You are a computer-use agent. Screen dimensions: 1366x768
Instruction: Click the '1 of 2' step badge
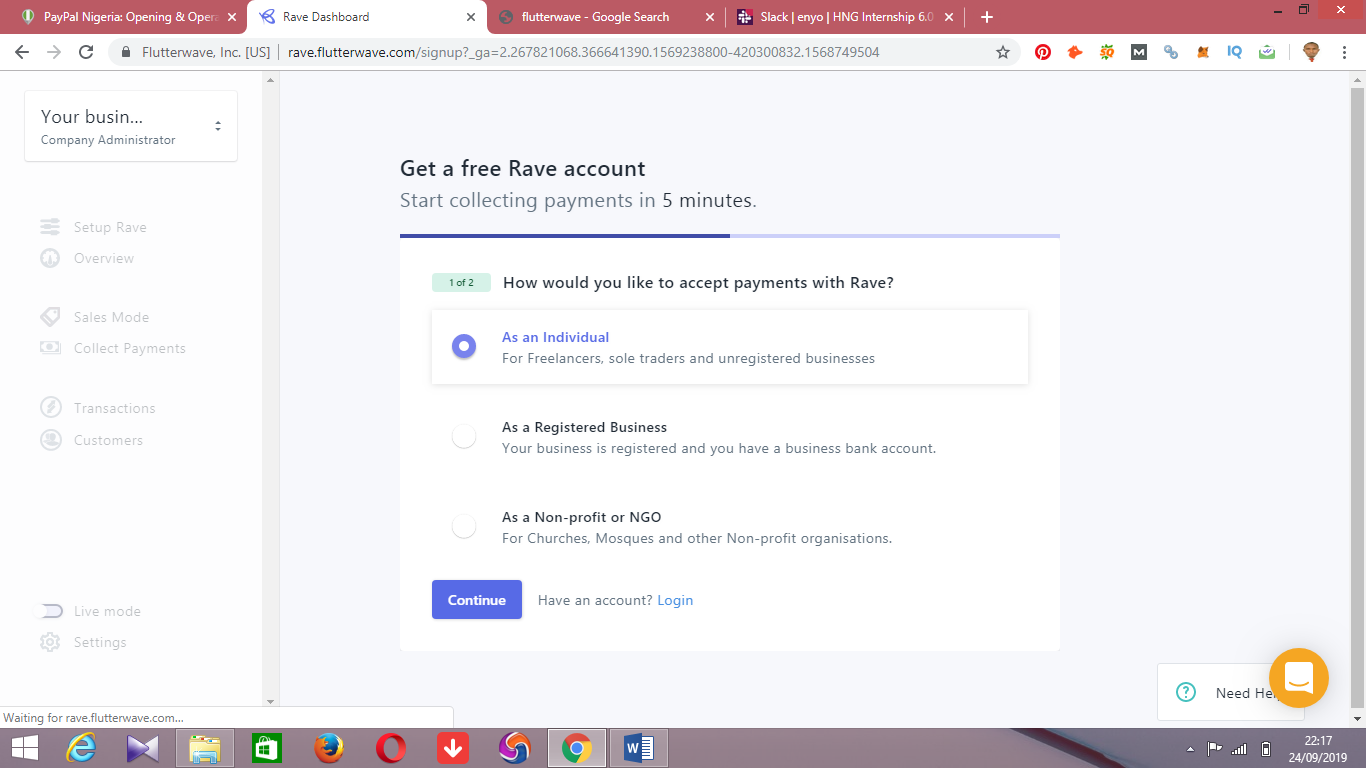(461, 283)
